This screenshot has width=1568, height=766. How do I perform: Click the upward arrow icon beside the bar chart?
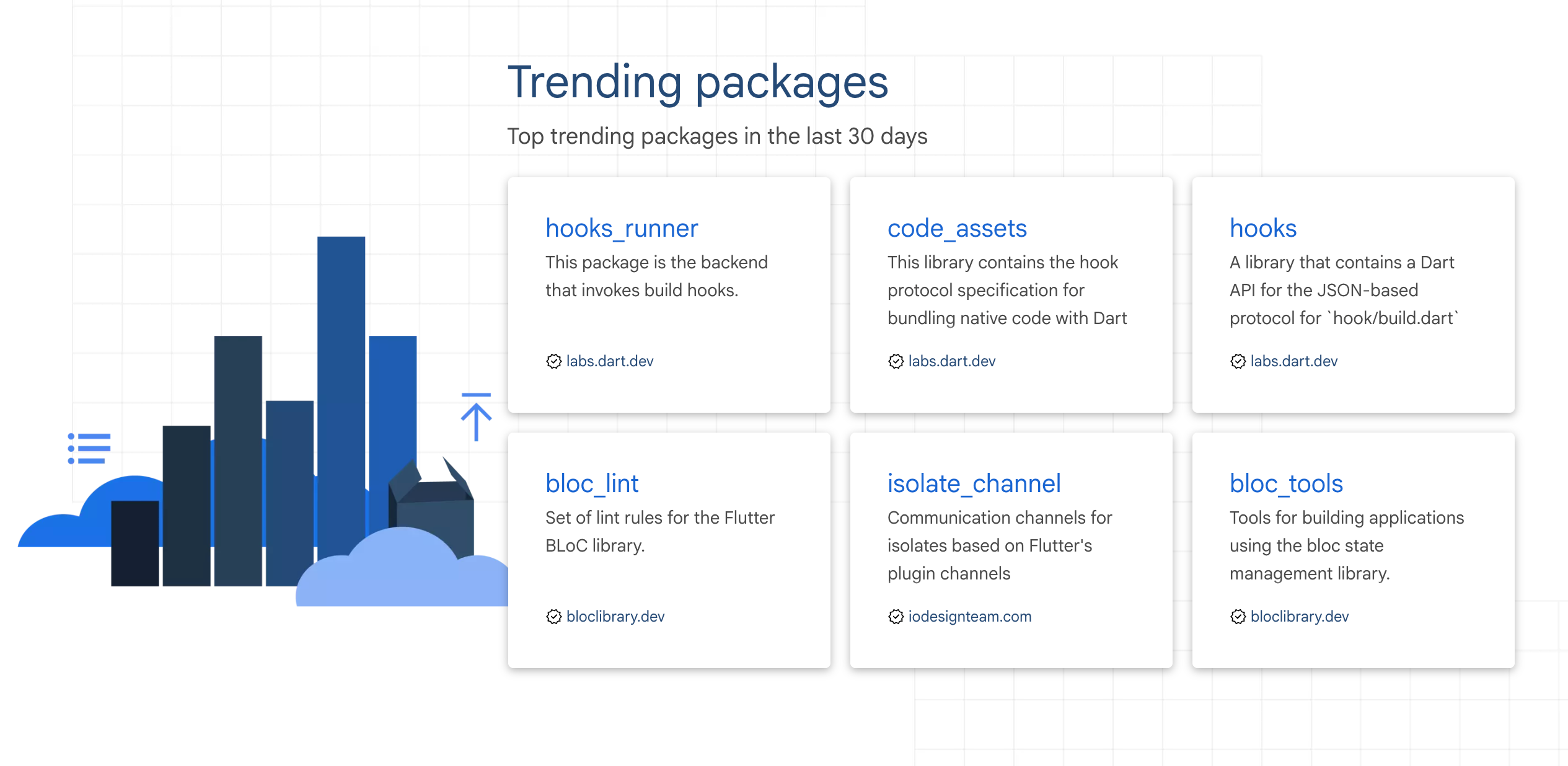pos(476,415)
